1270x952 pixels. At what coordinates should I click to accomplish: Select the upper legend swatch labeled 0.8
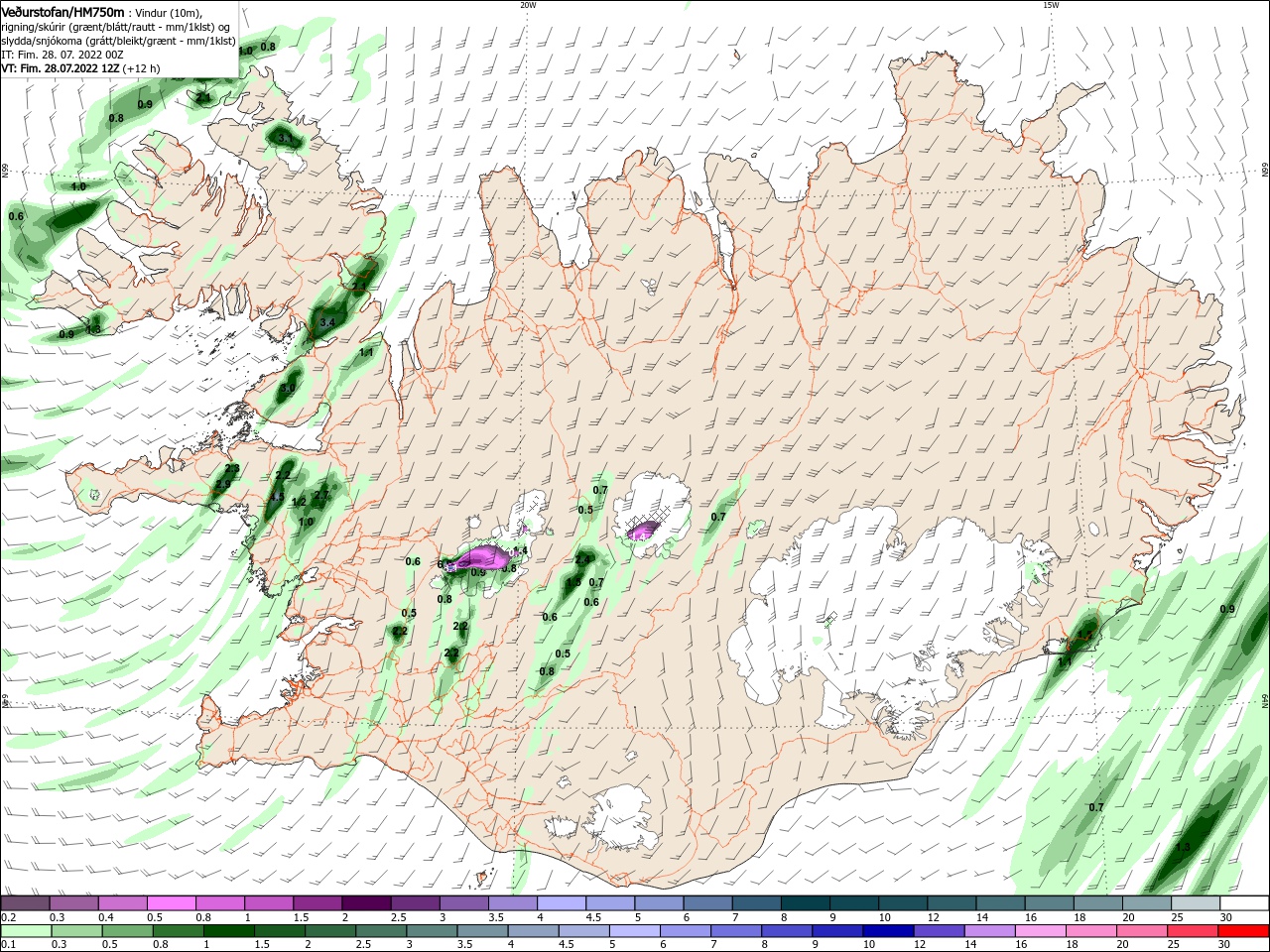click(220, 903)
